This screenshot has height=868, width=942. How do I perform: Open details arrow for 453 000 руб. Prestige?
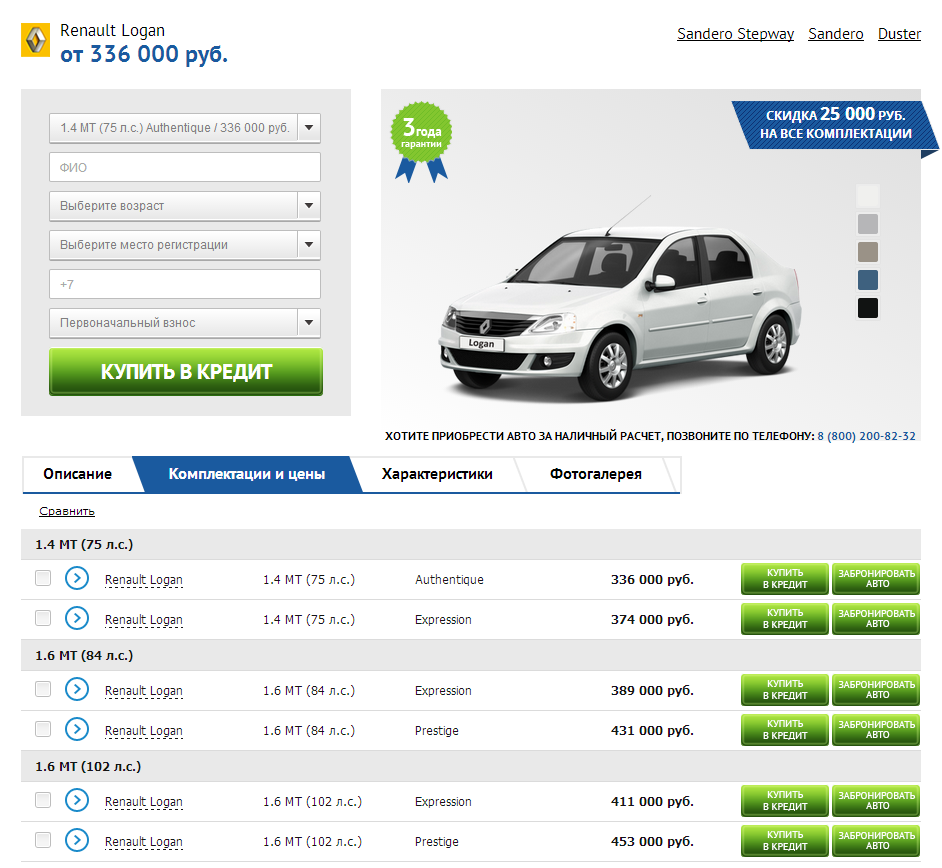pyautogui.click(x=77, y=840)
